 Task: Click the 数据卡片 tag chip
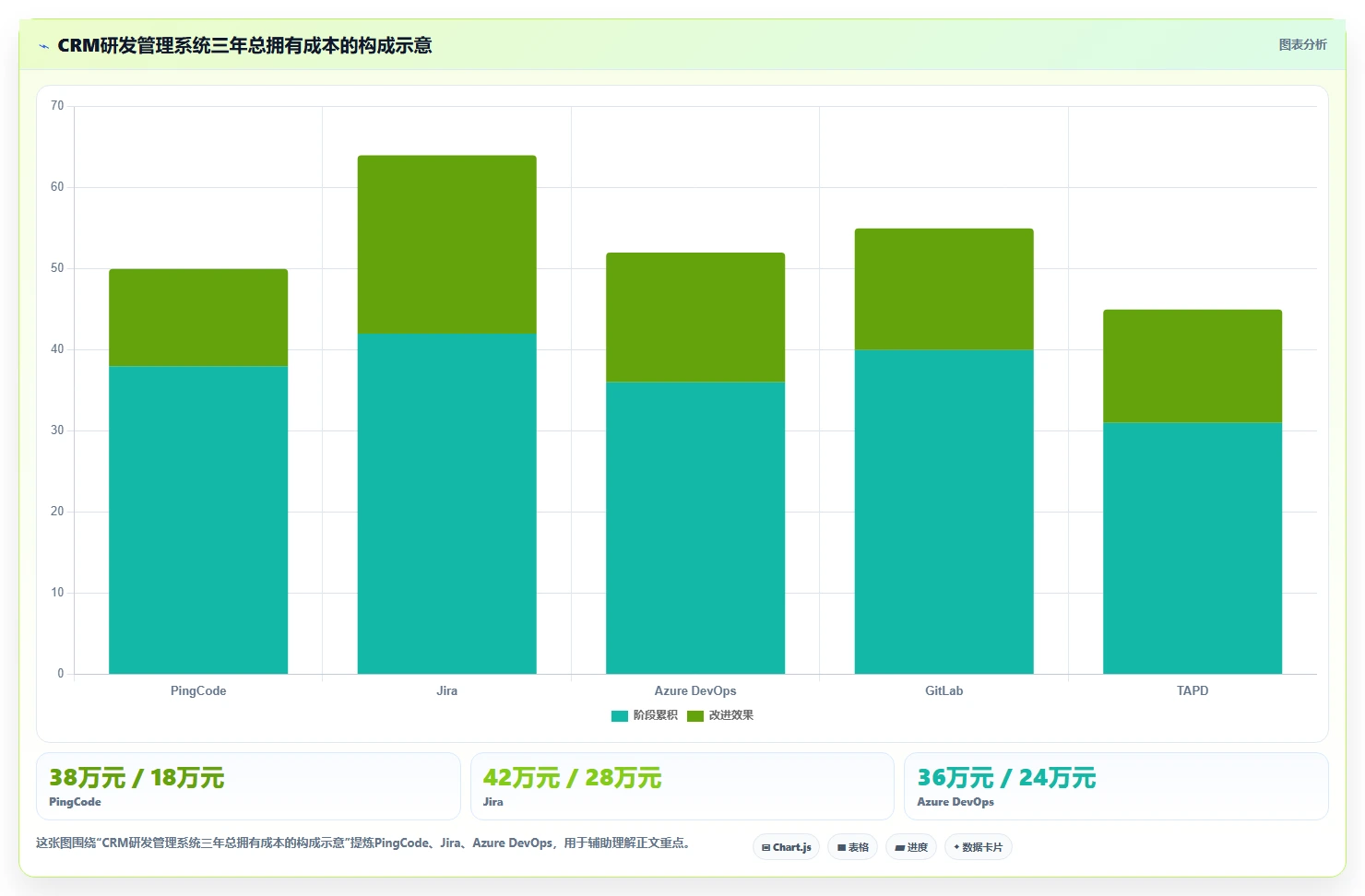click(x=978, y=847)
